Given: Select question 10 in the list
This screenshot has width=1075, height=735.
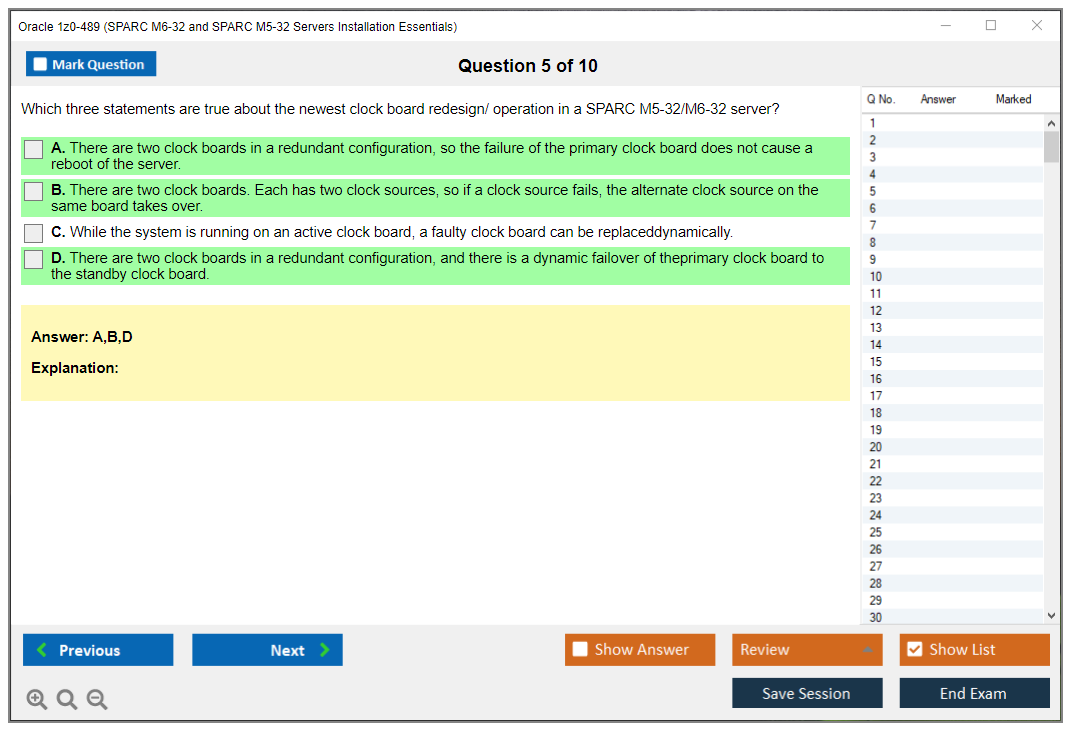Looking at the screenshot, I should point(876,276).
